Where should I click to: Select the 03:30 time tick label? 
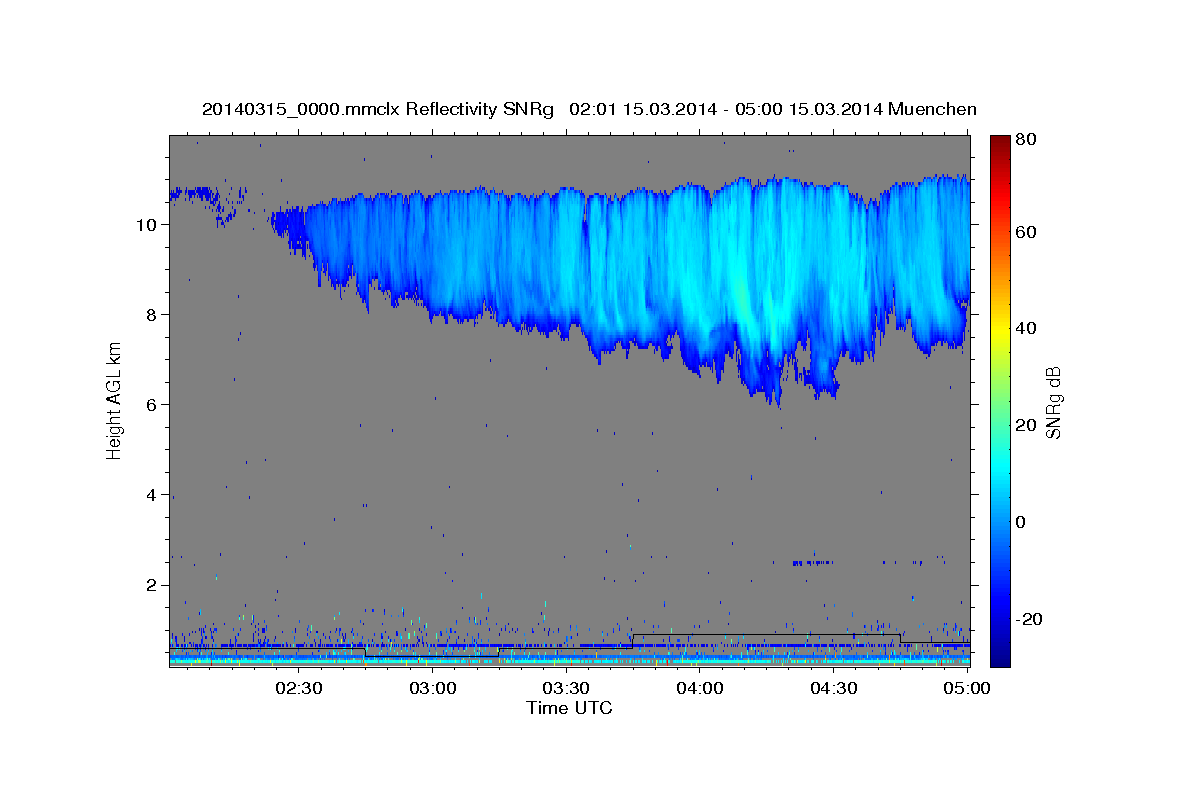[565, 688]
